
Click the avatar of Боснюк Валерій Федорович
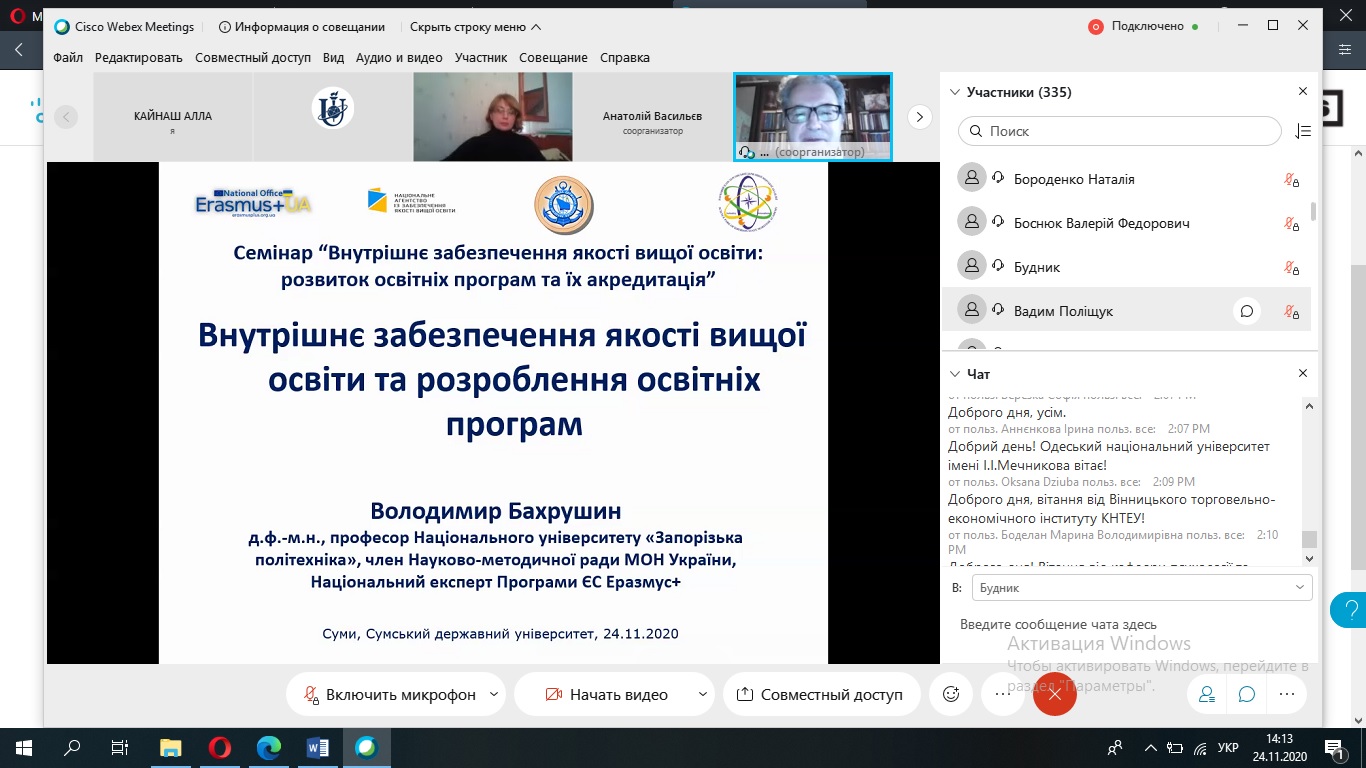coord(971,223)
